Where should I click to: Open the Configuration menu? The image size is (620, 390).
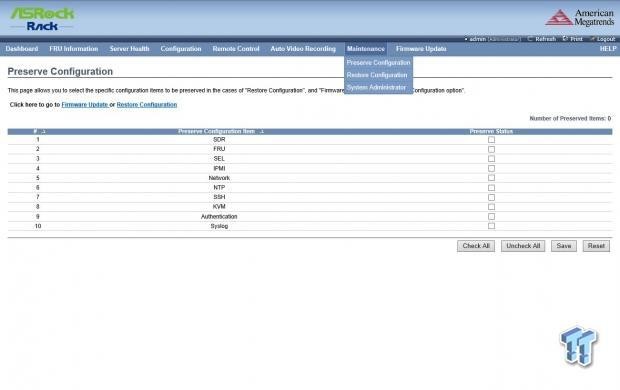pyautogui.click(x=181, y=49)
